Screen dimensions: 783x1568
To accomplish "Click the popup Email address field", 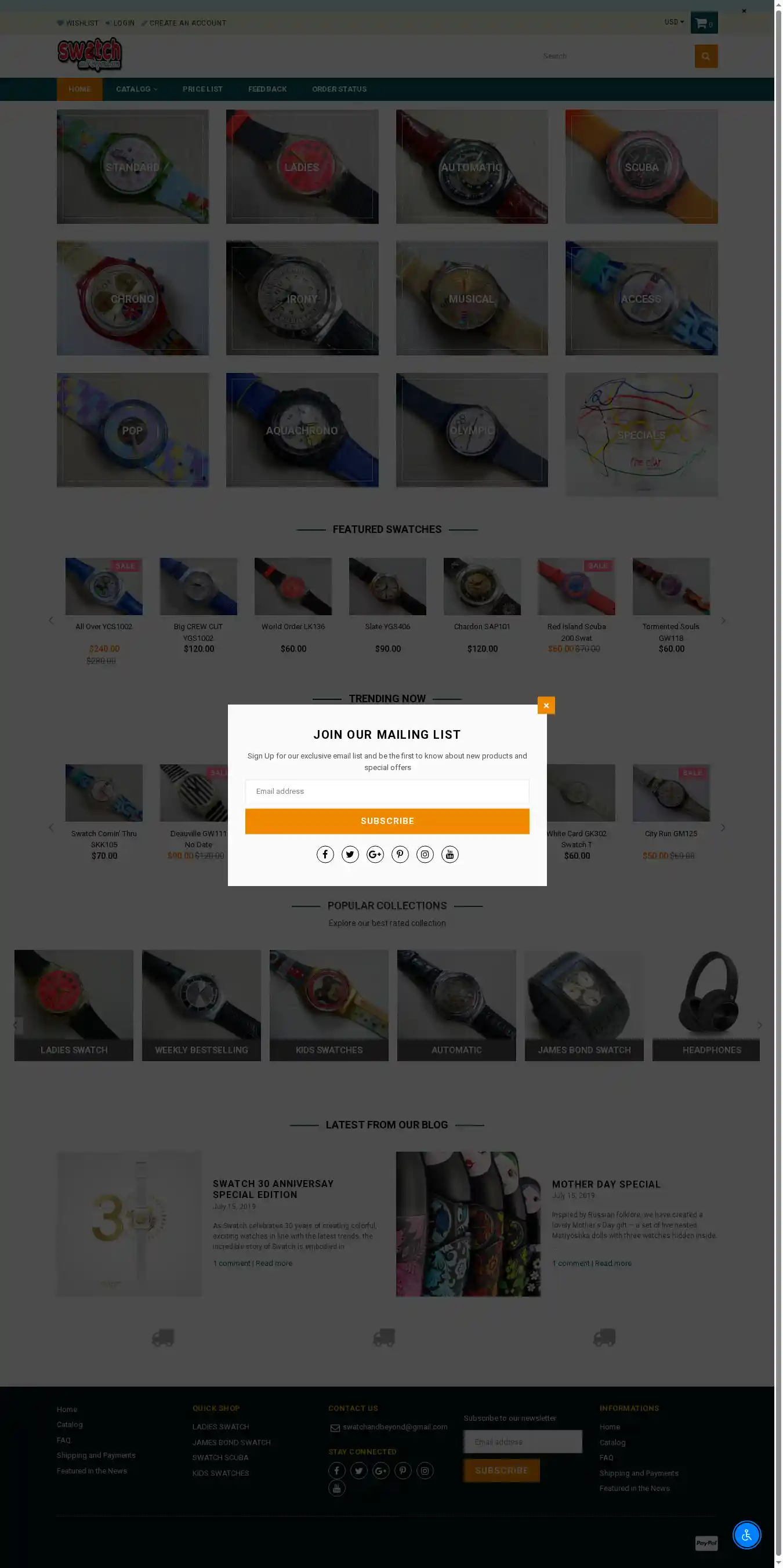I will click(x=387, y=792).
